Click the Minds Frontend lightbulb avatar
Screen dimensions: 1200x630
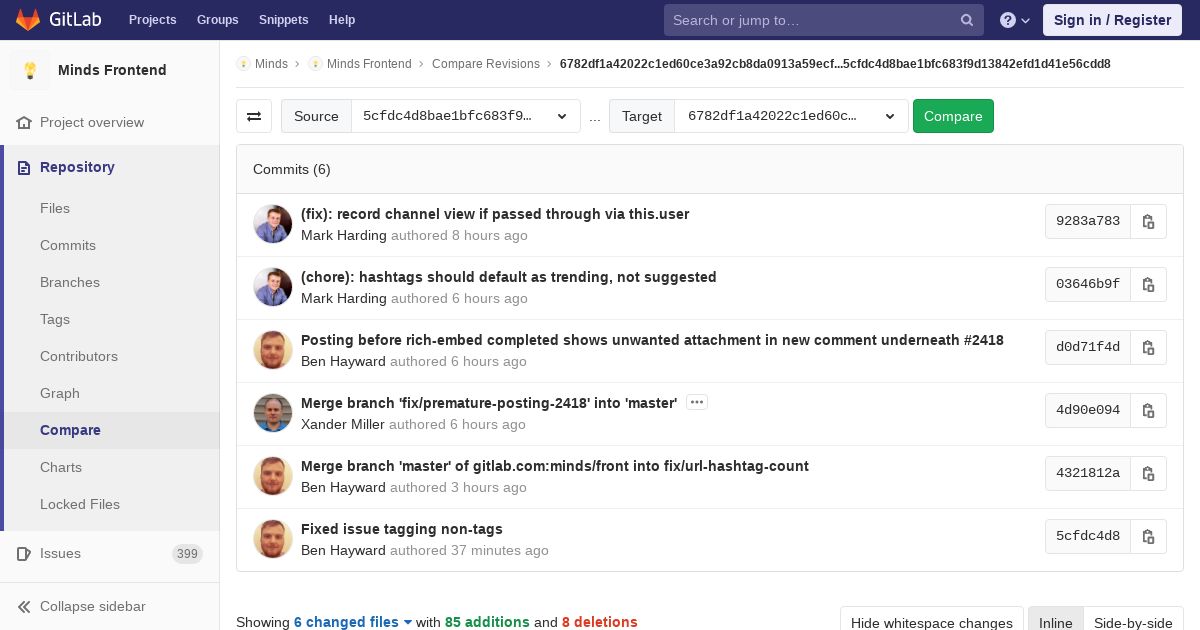click(30, 70)
